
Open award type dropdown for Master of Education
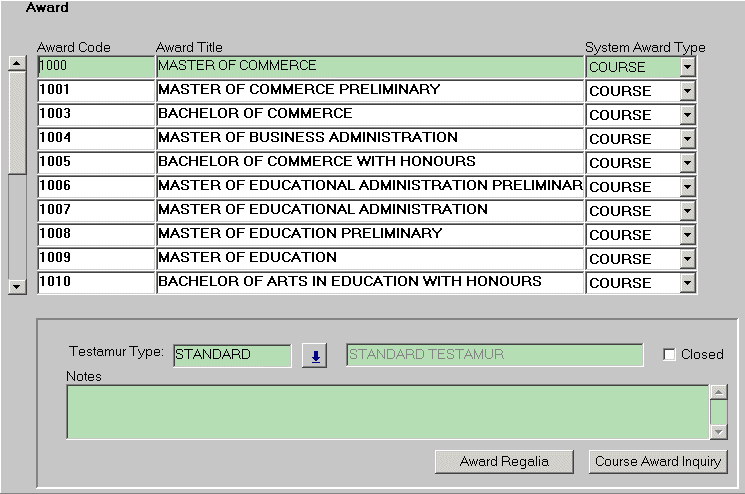[686, 259]
